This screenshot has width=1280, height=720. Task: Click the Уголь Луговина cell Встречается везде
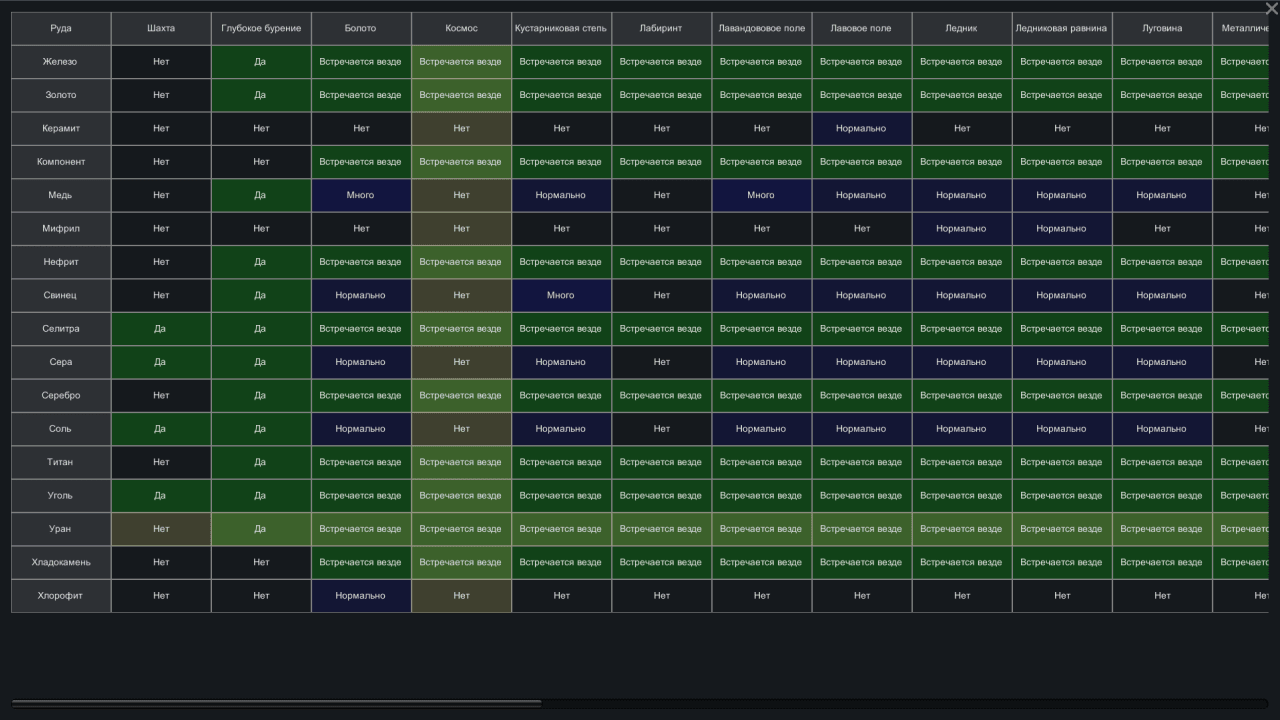click(1161, 495)
